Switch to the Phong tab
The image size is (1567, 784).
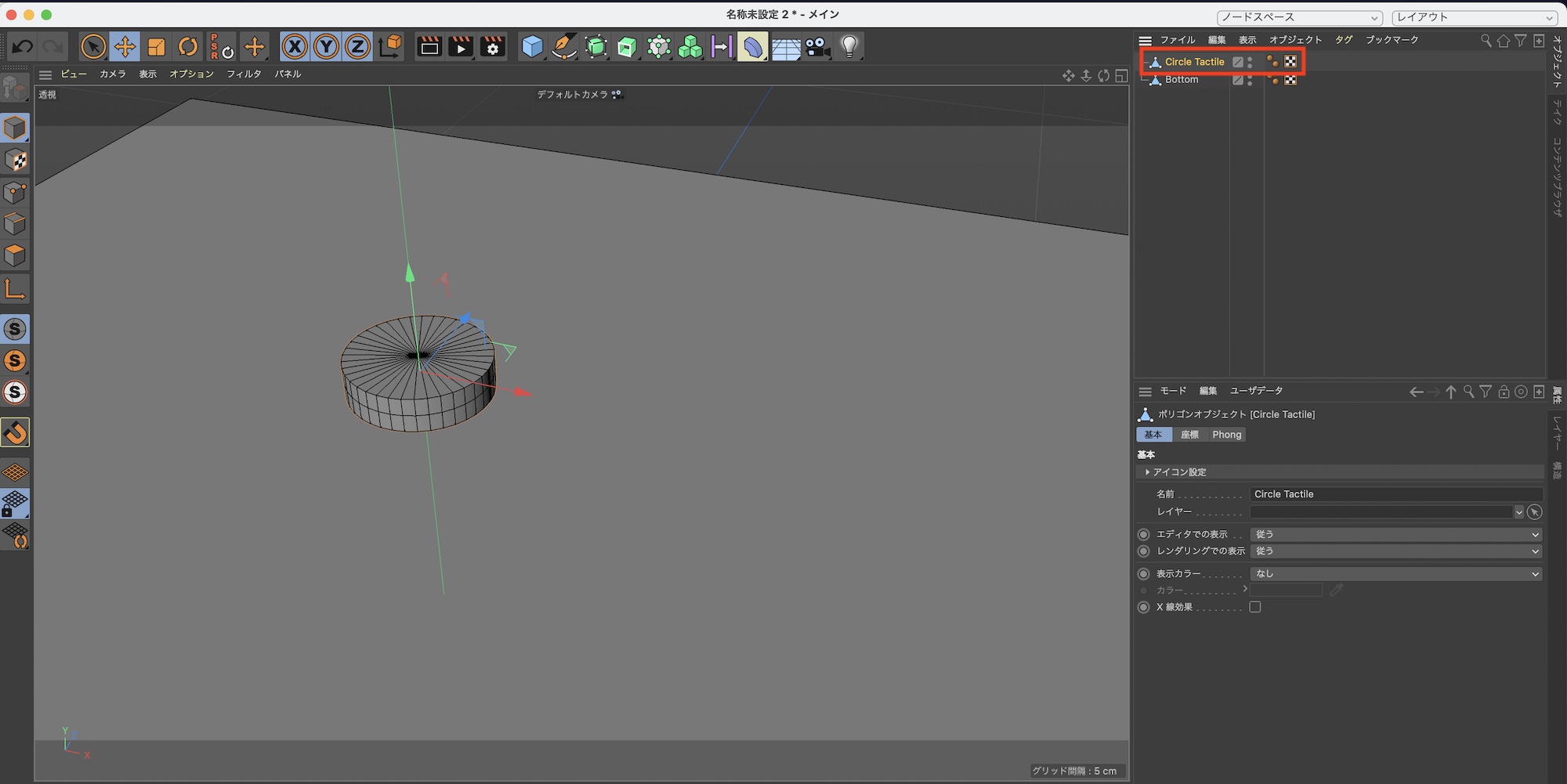(x=1226, y=435)
